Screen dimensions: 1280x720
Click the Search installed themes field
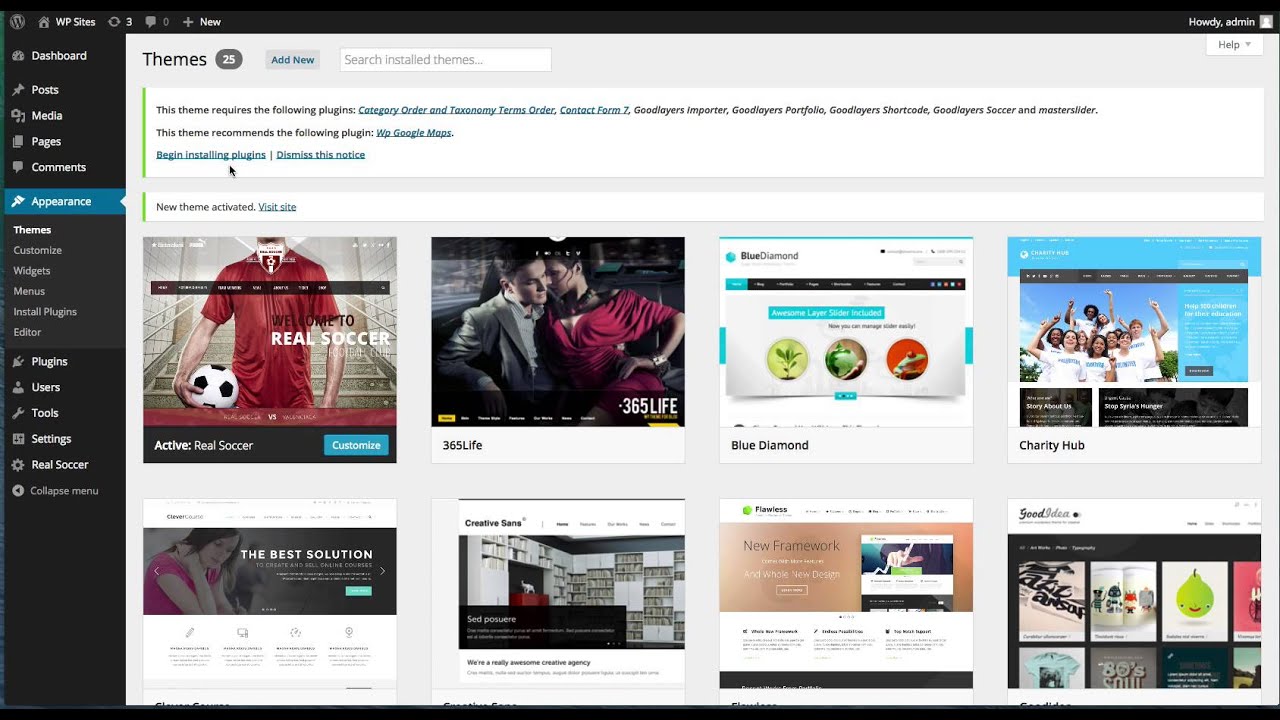(445, 60)
